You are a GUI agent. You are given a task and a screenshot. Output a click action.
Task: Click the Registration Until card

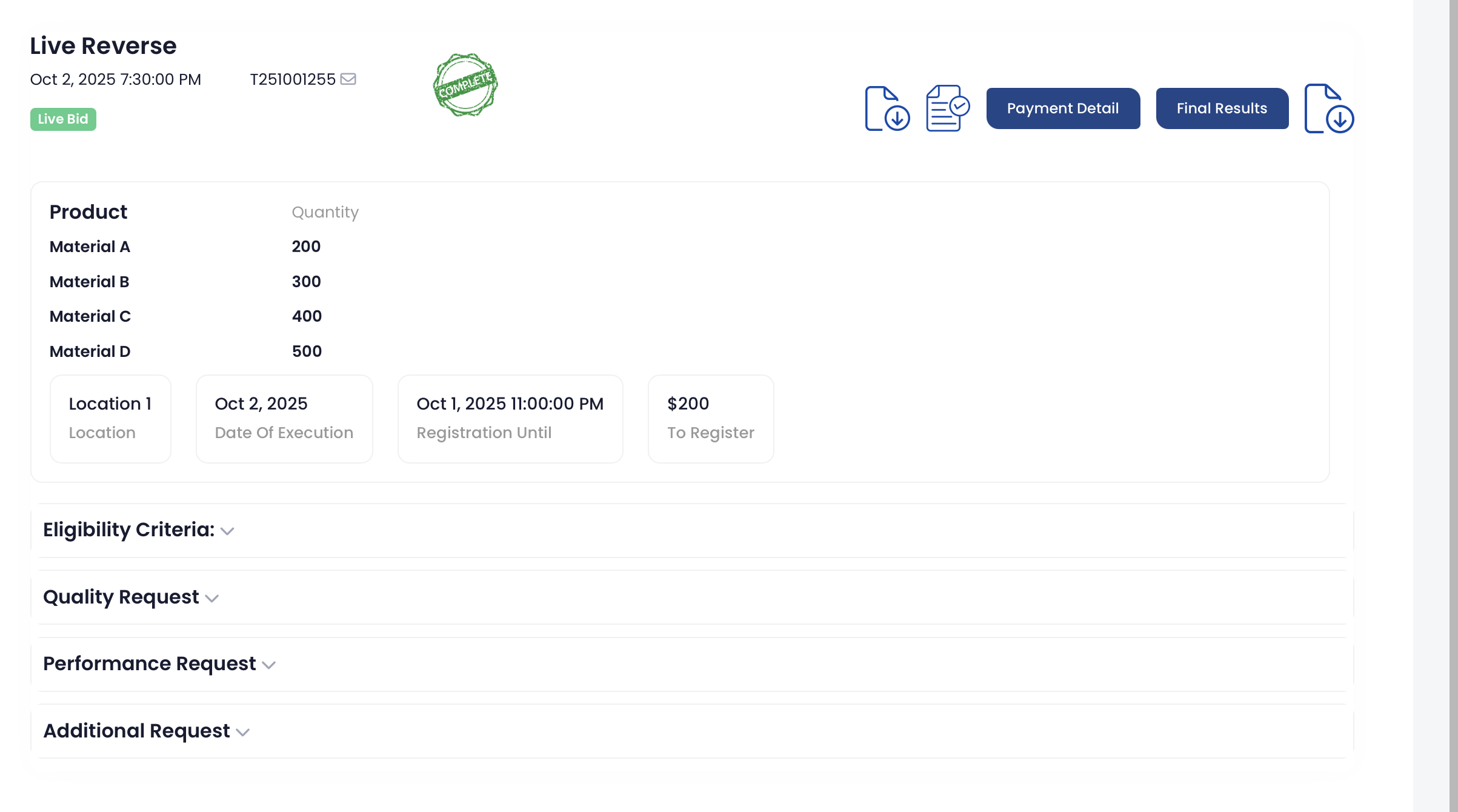[510, 419]
